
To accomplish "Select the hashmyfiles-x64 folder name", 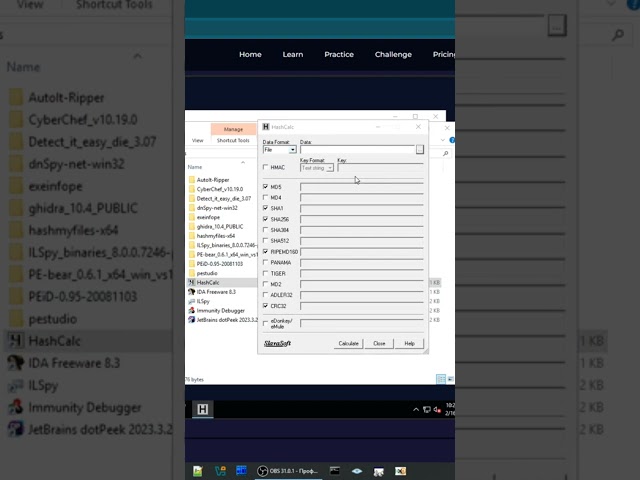I will click(216, 236).
